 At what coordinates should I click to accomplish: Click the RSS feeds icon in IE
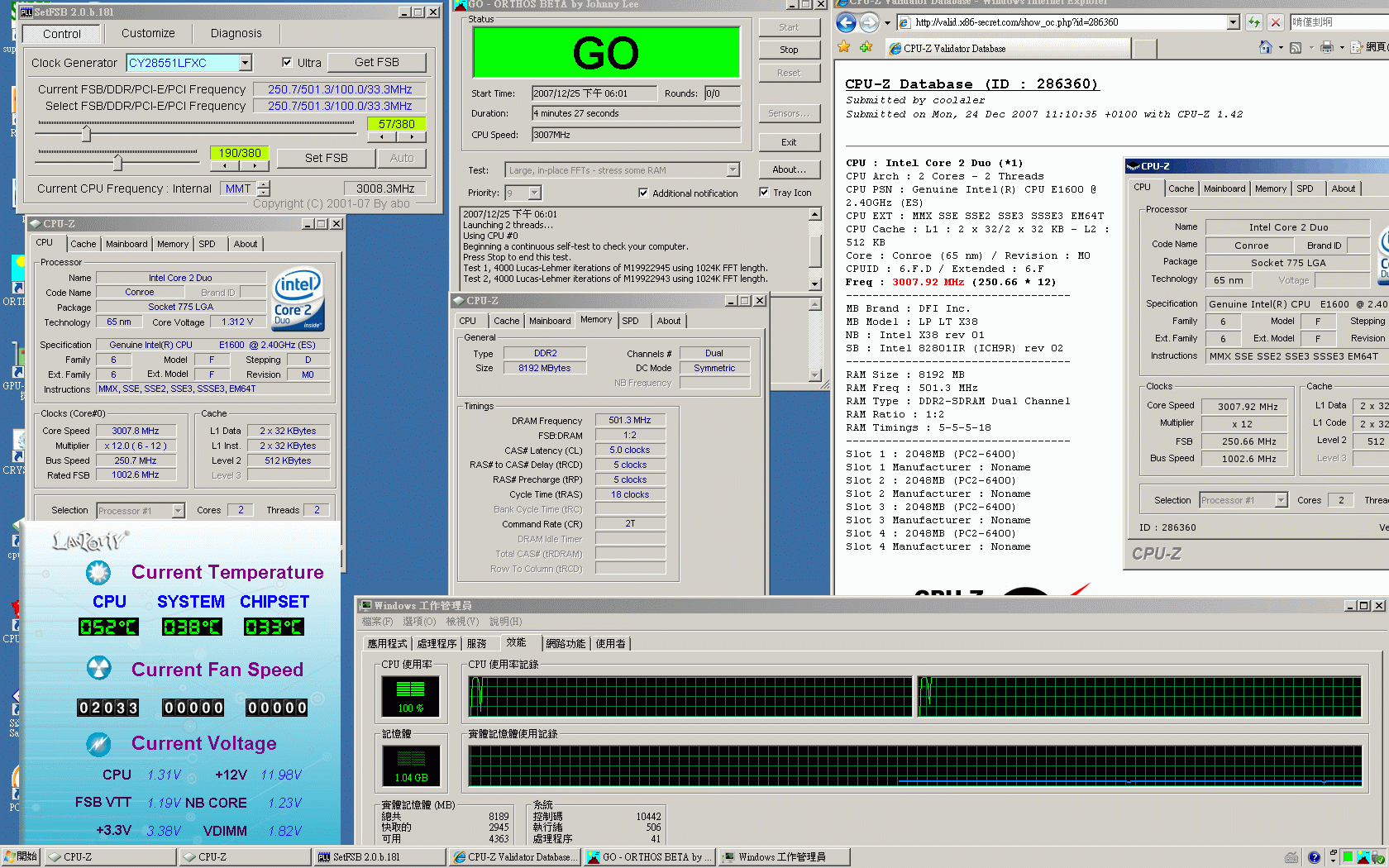[x=1296, y=47]
